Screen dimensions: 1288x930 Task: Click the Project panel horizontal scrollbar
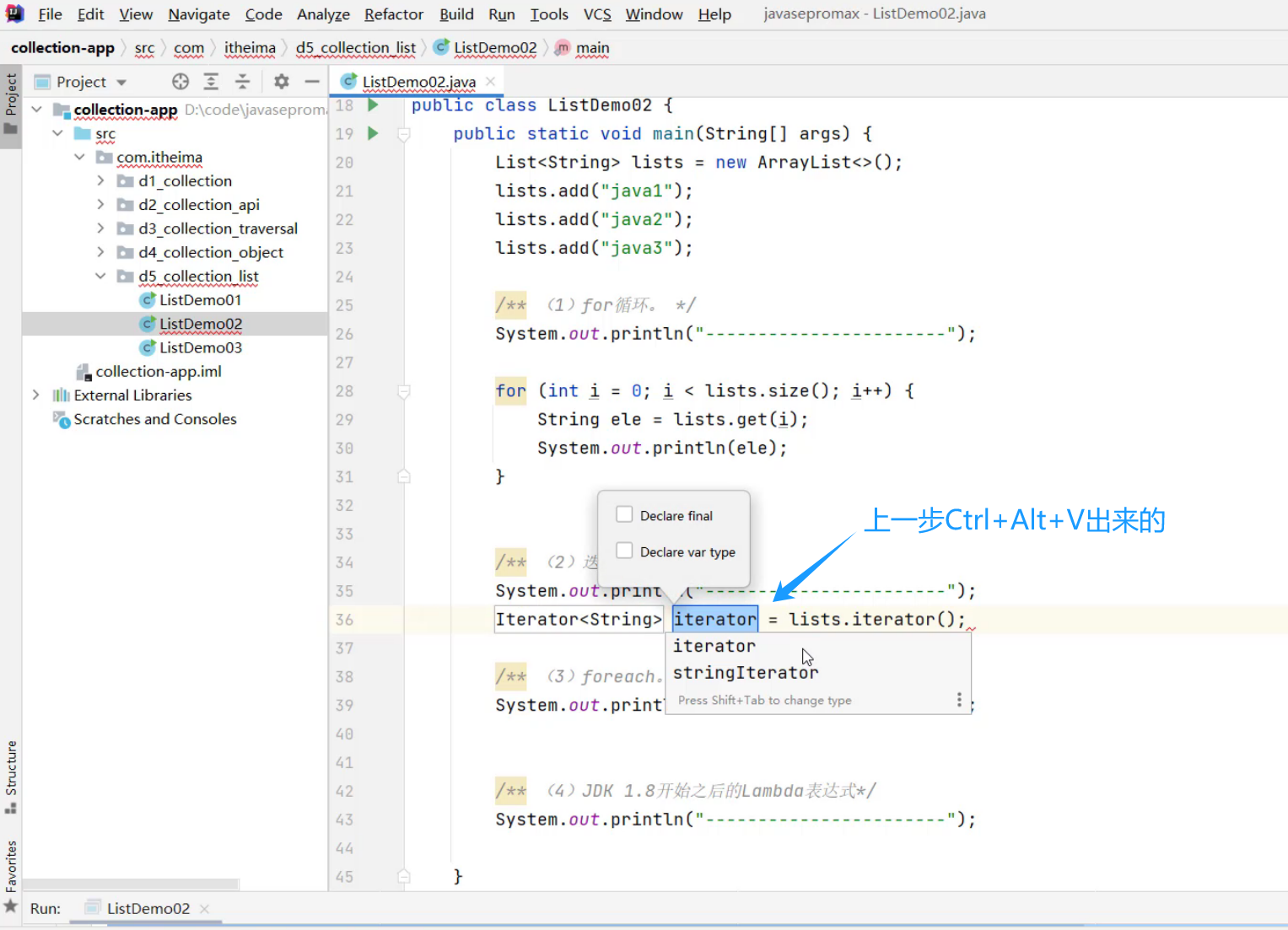tap(131, 884)
